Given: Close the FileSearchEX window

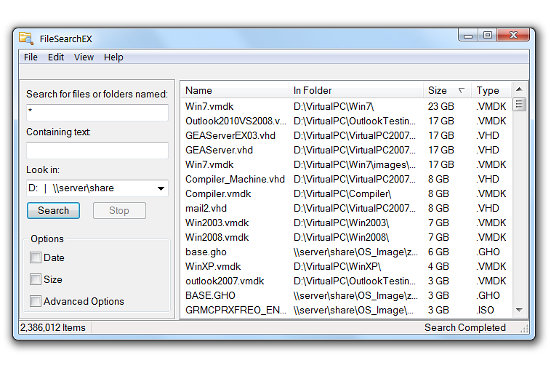Looking at the screenshot, I should coord(513,35).
